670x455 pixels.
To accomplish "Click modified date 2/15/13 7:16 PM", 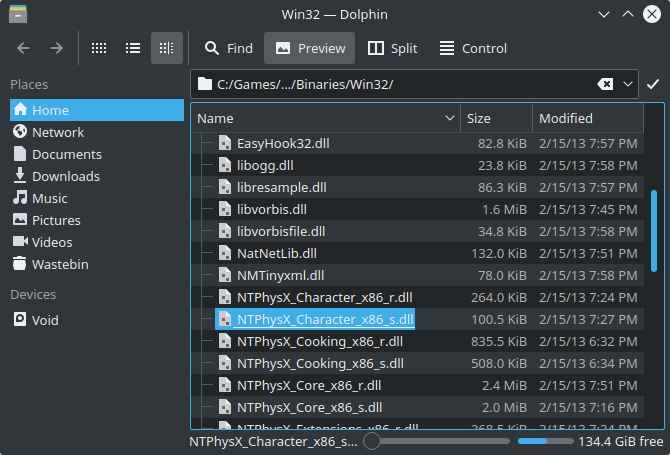I will 588,408.
